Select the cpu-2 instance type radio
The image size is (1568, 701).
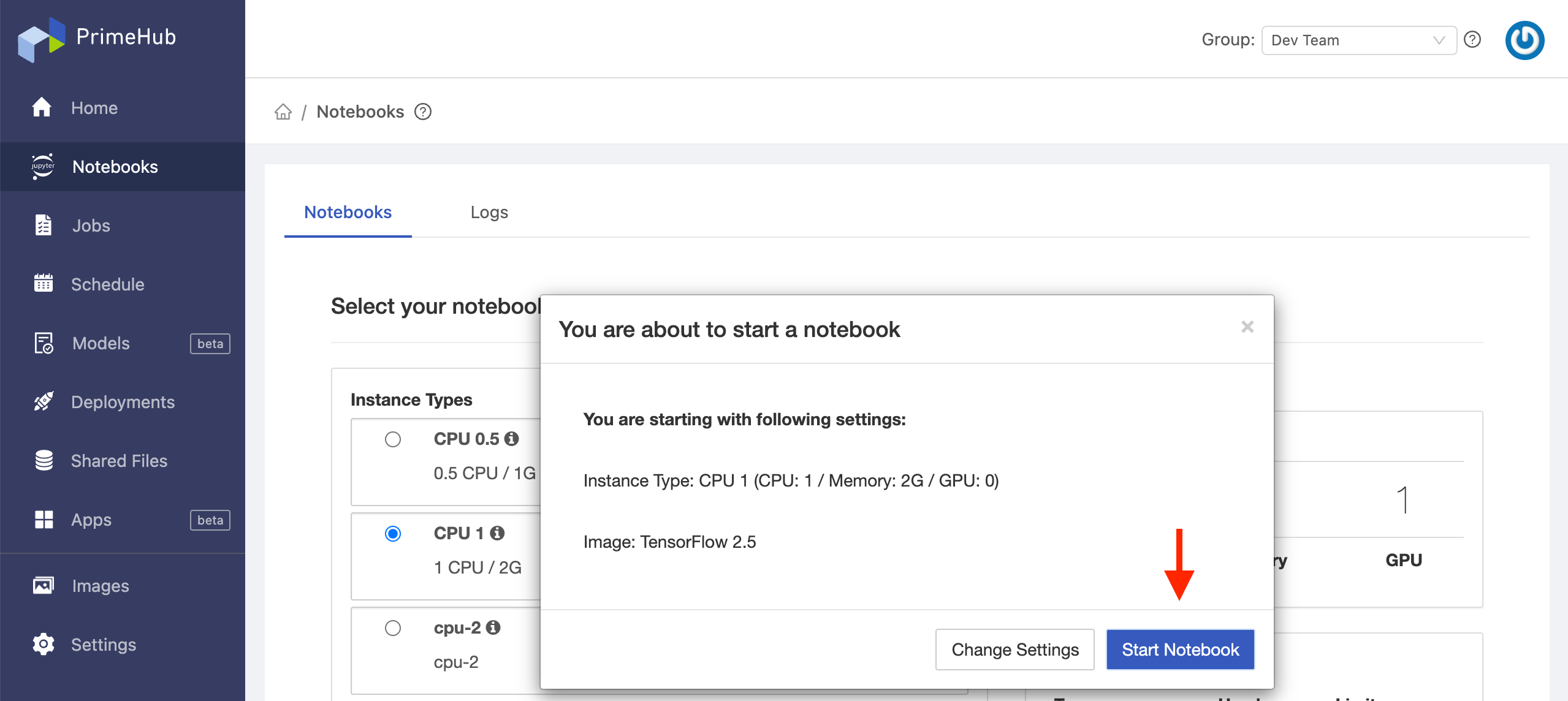click(x=393, y=628)
